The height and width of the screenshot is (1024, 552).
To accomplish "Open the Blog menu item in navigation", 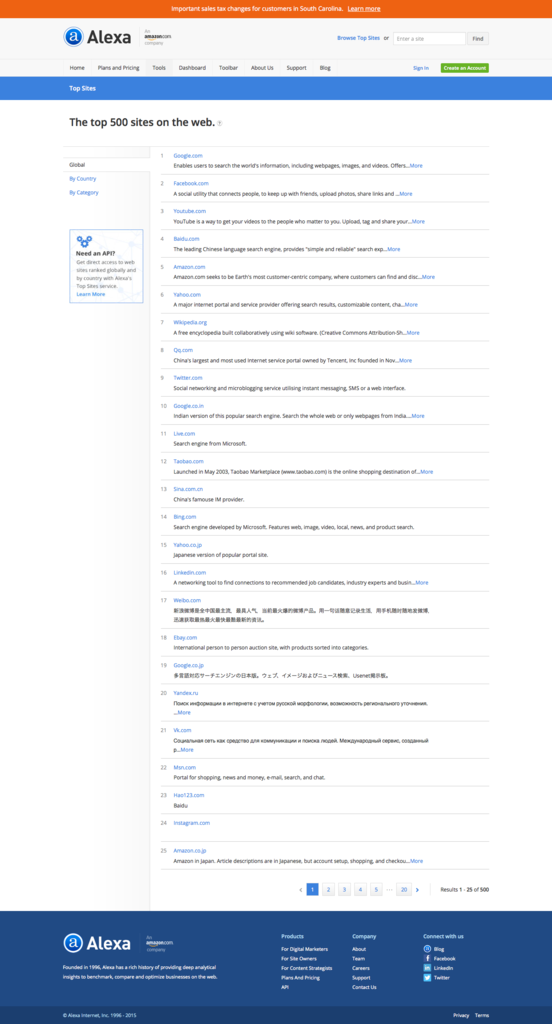I will [325, 68].
